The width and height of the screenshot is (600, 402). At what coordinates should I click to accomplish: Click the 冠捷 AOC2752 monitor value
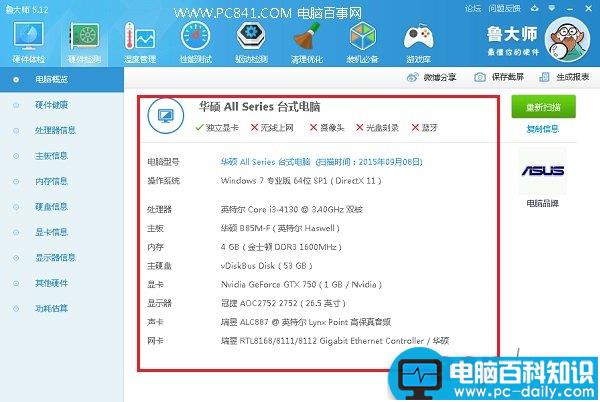(283, 303)
